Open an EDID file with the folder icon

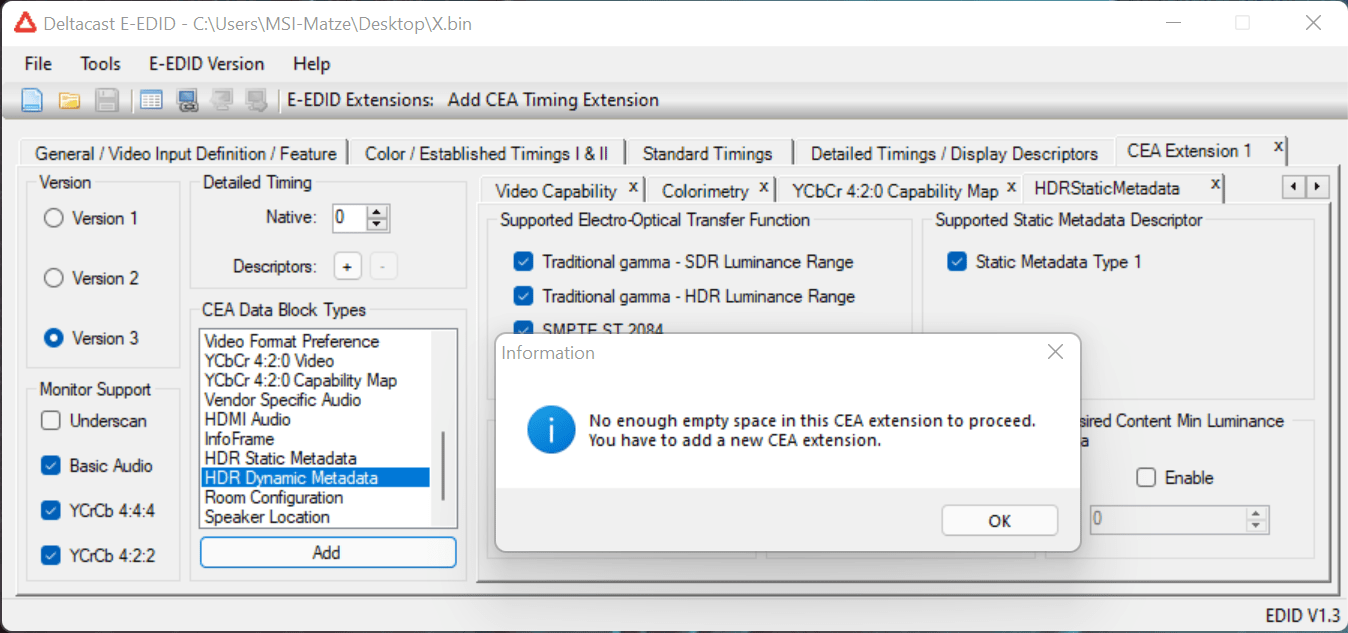(69, 100)
